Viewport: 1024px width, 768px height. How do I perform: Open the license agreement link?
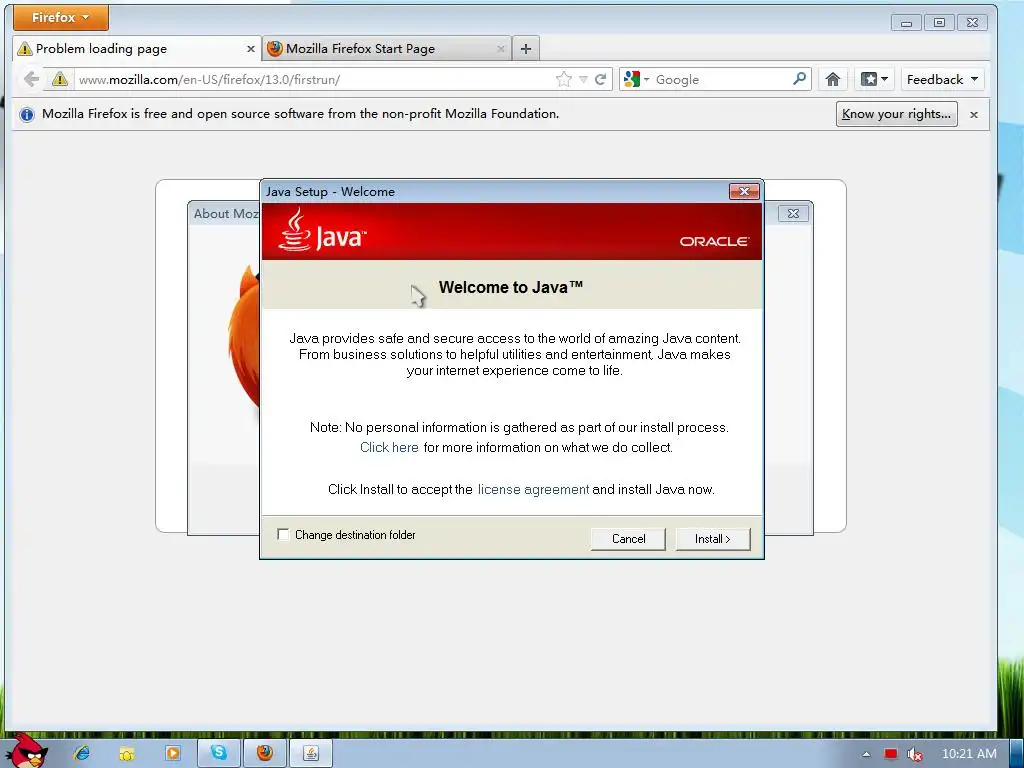533,490
